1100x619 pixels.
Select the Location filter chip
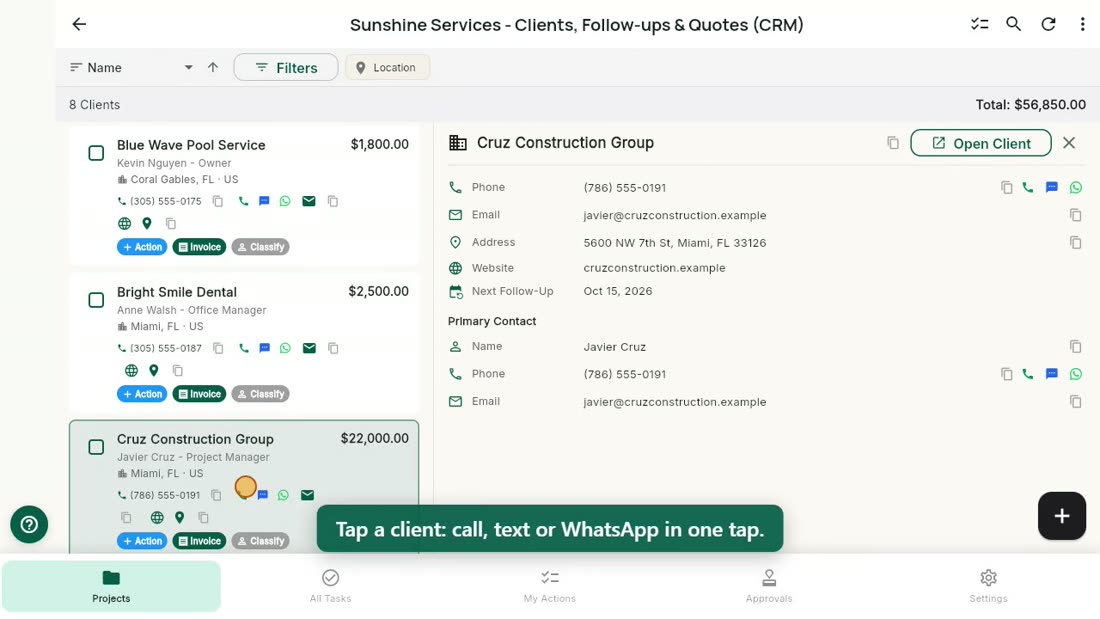pyautogui.click(x=387, y=67)
